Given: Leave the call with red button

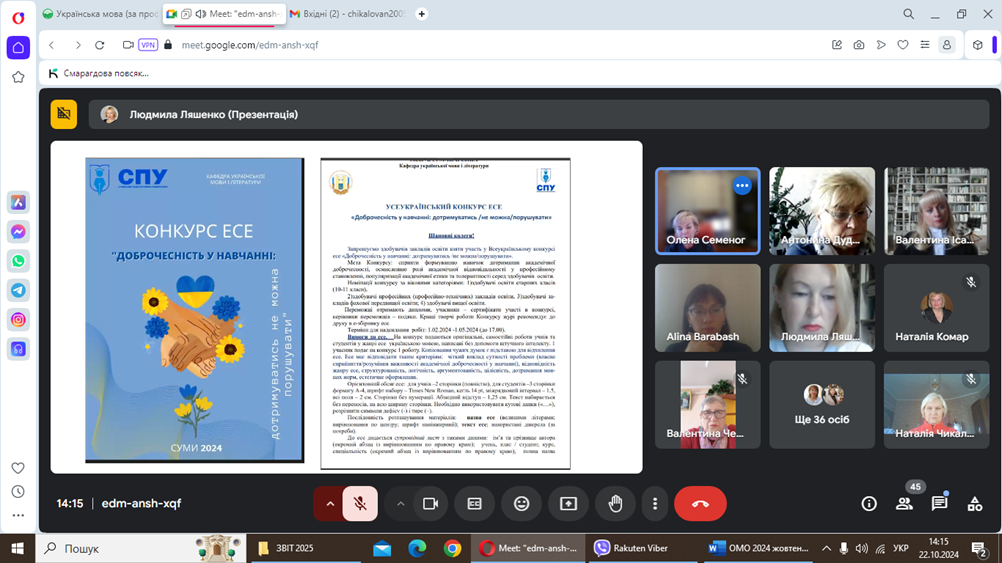Looking at the screenshot, I should pyautogui.click(x=700, y=504).
